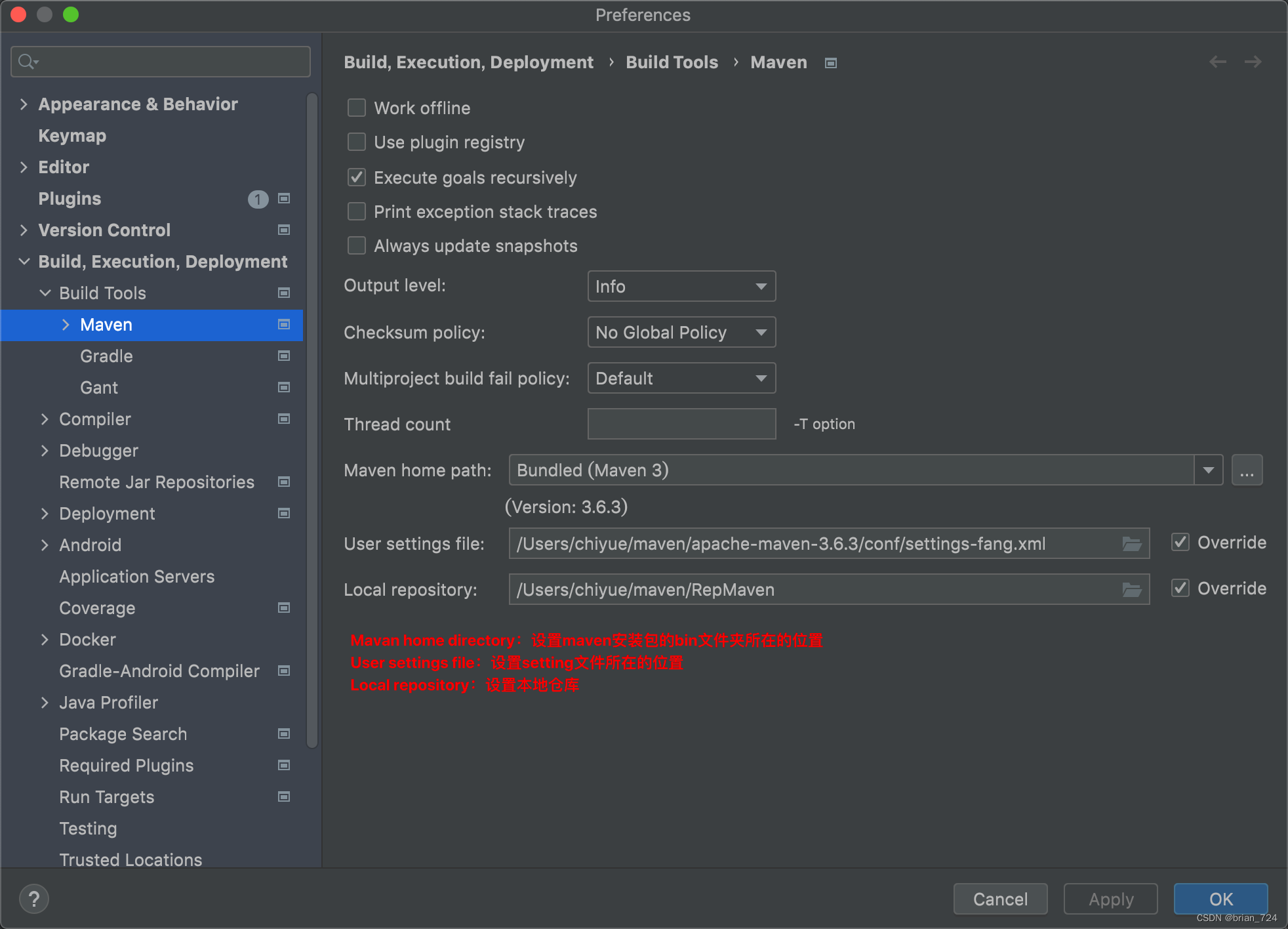The image size is (1288, 929).
Task: Click the search magnifier icon
Action: coord(27,62)
